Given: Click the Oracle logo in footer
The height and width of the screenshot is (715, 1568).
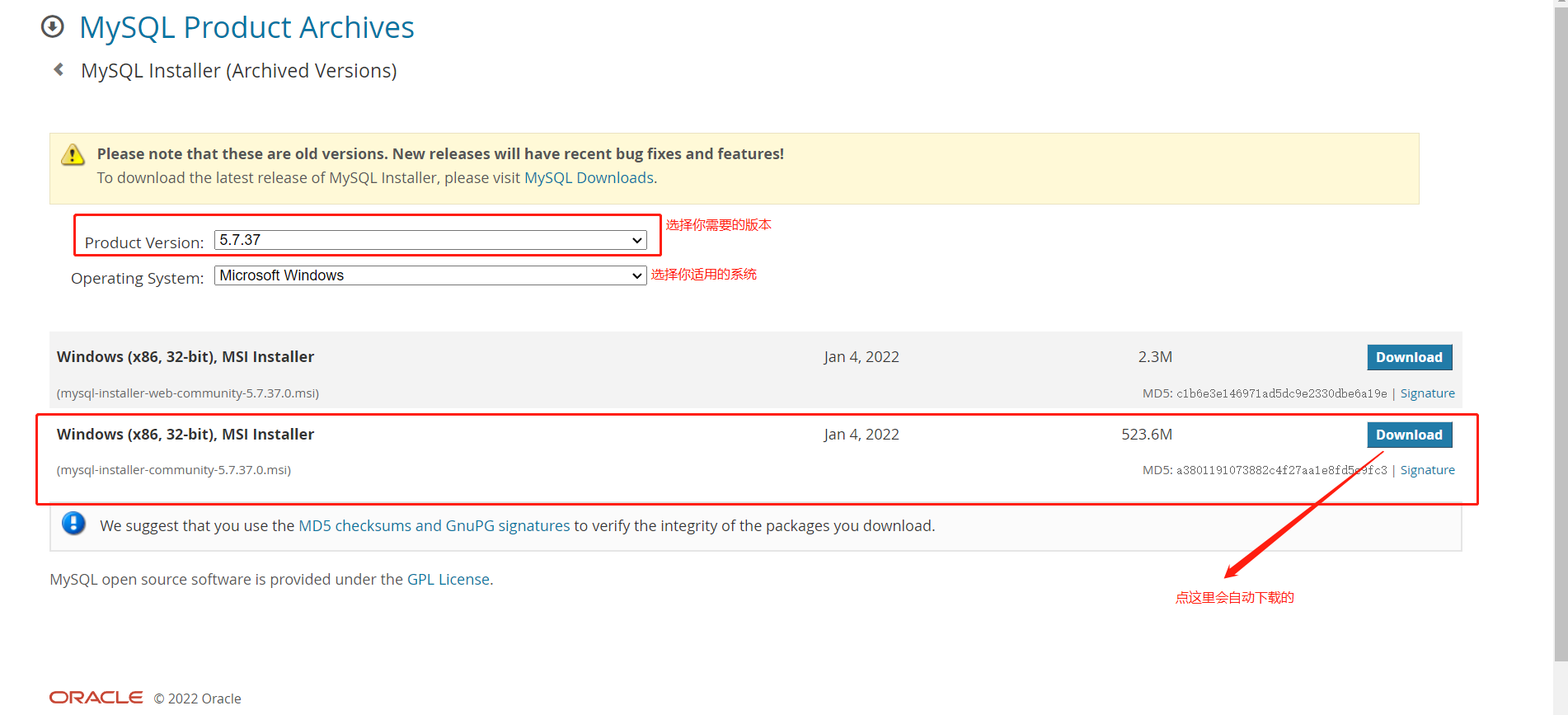Looking at the screenshot, I should point(96,698).
